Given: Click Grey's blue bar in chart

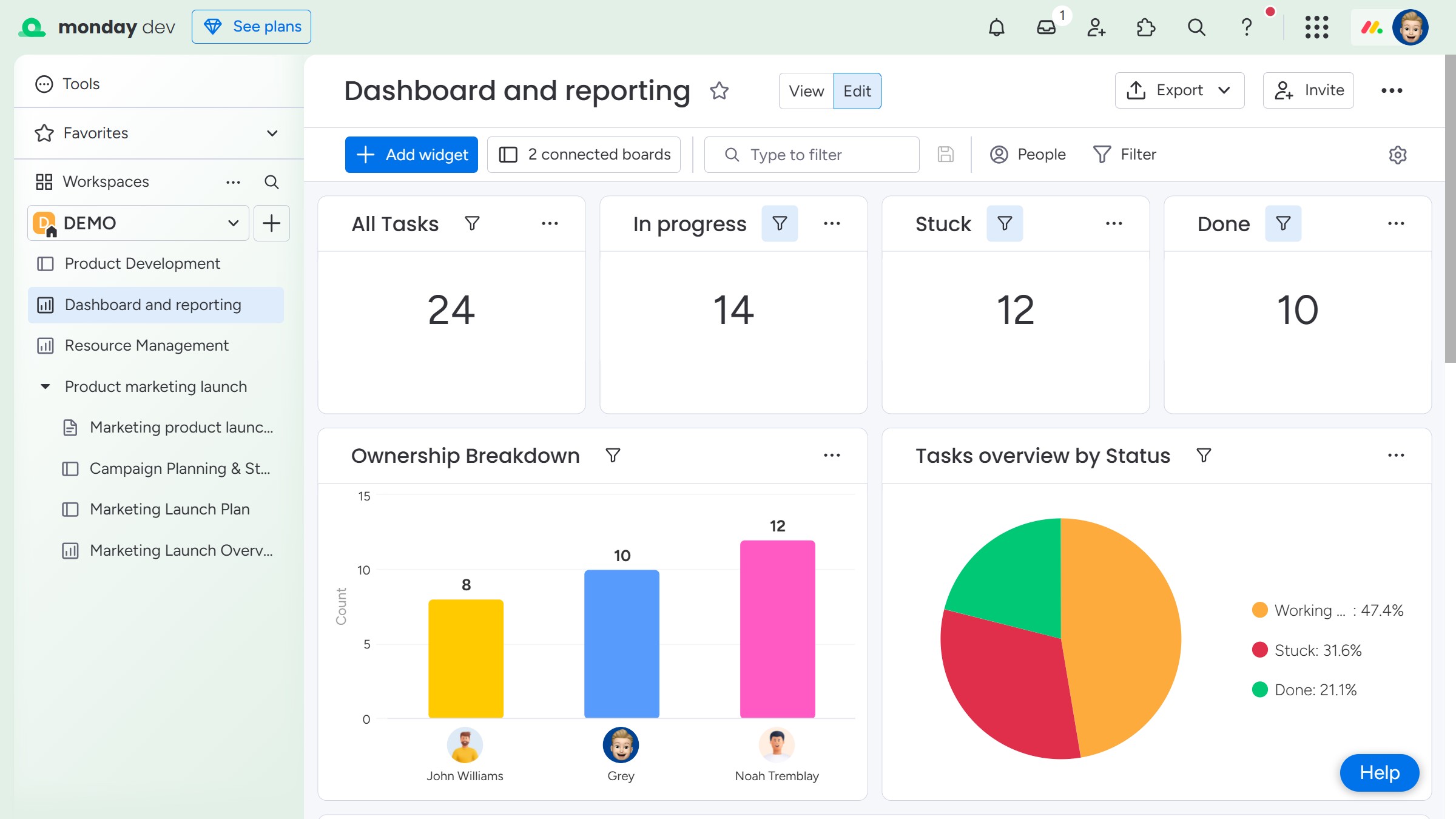Looking at the screenshot, I should (622, 644).
